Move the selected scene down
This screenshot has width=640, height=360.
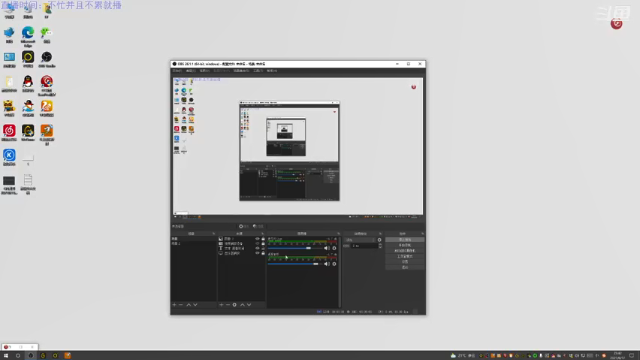(195, 305)
